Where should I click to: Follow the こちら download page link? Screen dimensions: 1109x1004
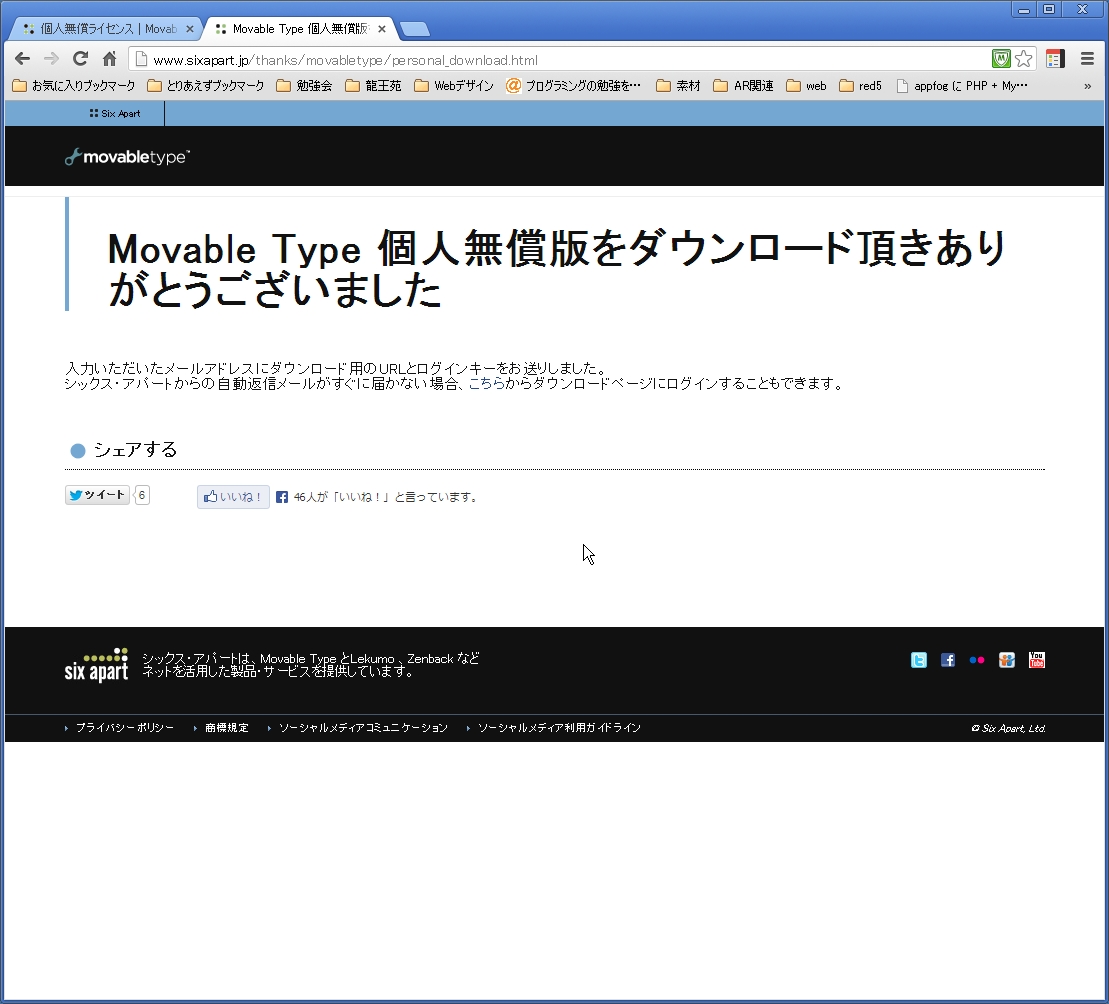[487, 383]
